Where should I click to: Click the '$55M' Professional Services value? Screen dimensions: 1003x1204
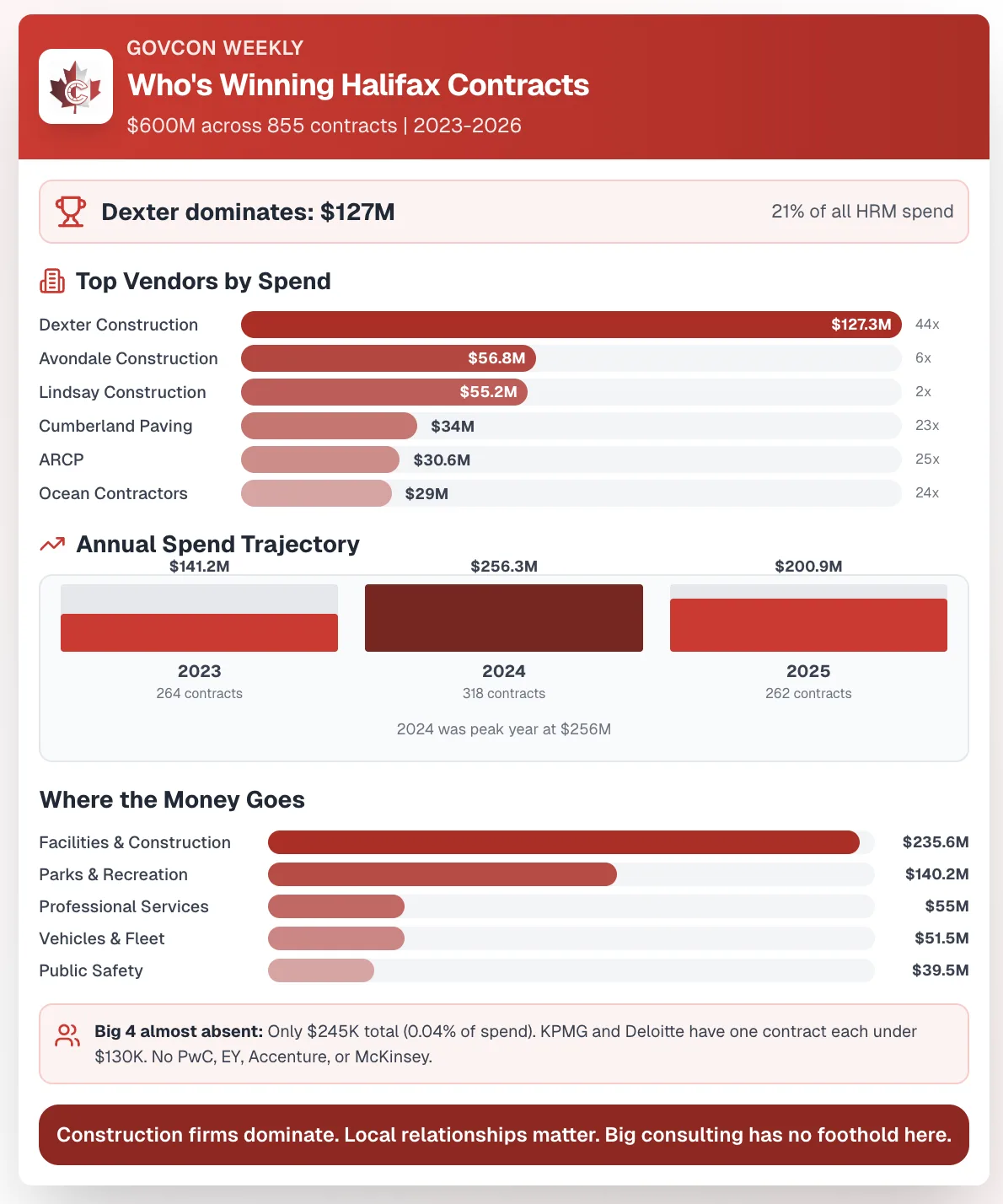[947, 906]
